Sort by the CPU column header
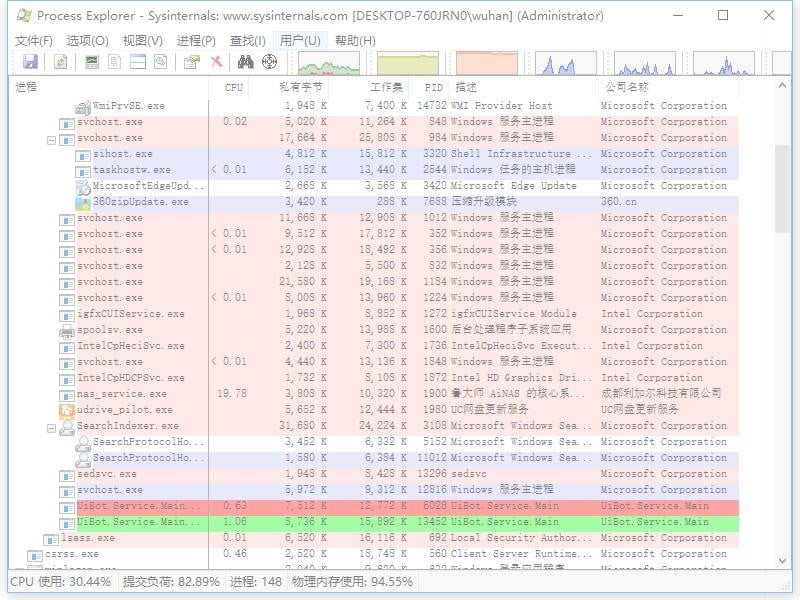Image resolution: width=800 pixels, height=600 pixels. pyautogui.click(x=229, y=87)
